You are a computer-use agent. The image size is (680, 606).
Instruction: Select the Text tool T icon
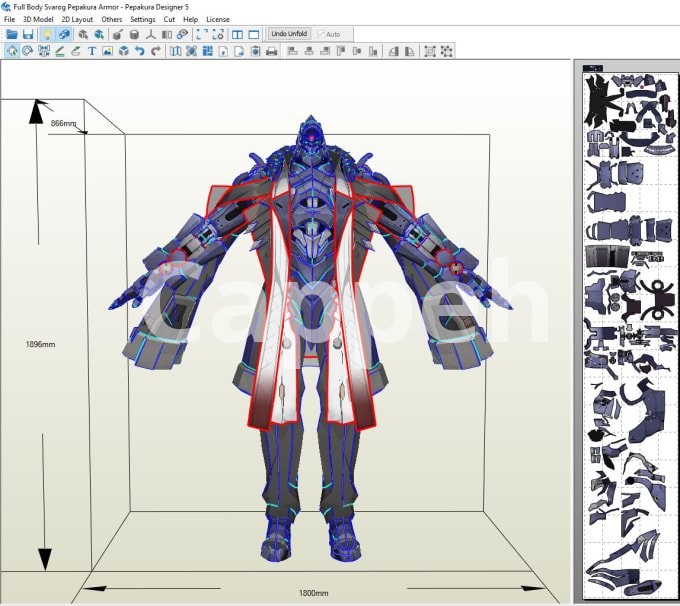coord(92,51)
